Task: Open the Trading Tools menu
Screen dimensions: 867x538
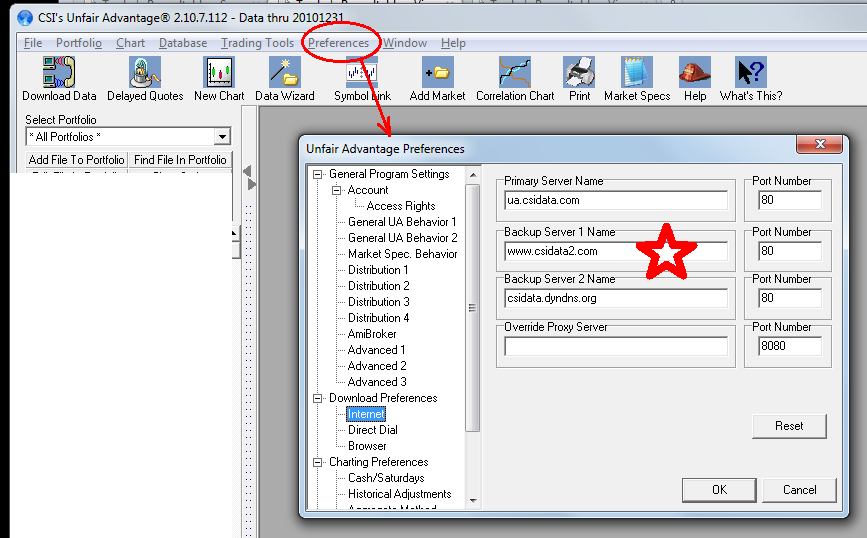Action: [257, 43]
